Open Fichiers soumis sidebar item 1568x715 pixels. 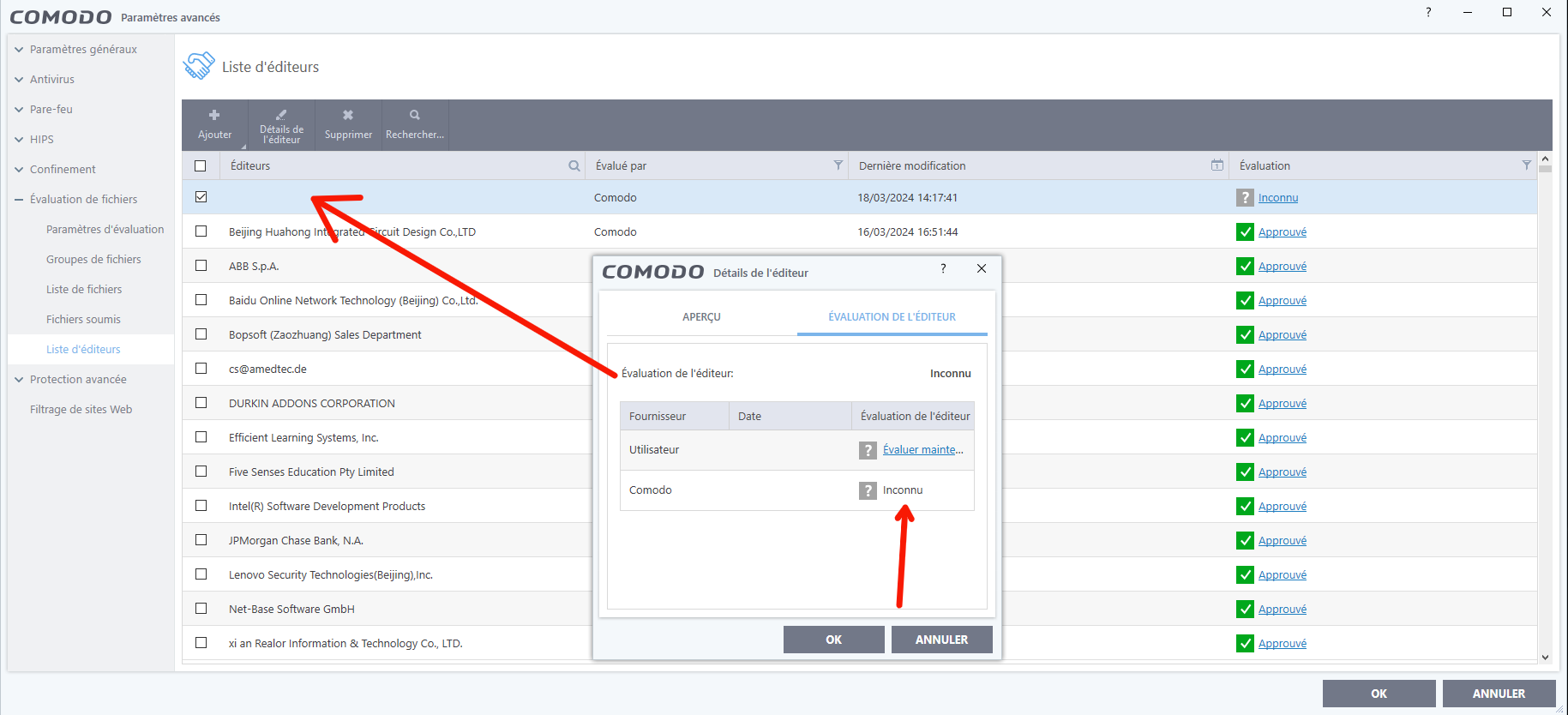[x=83, y=320]
